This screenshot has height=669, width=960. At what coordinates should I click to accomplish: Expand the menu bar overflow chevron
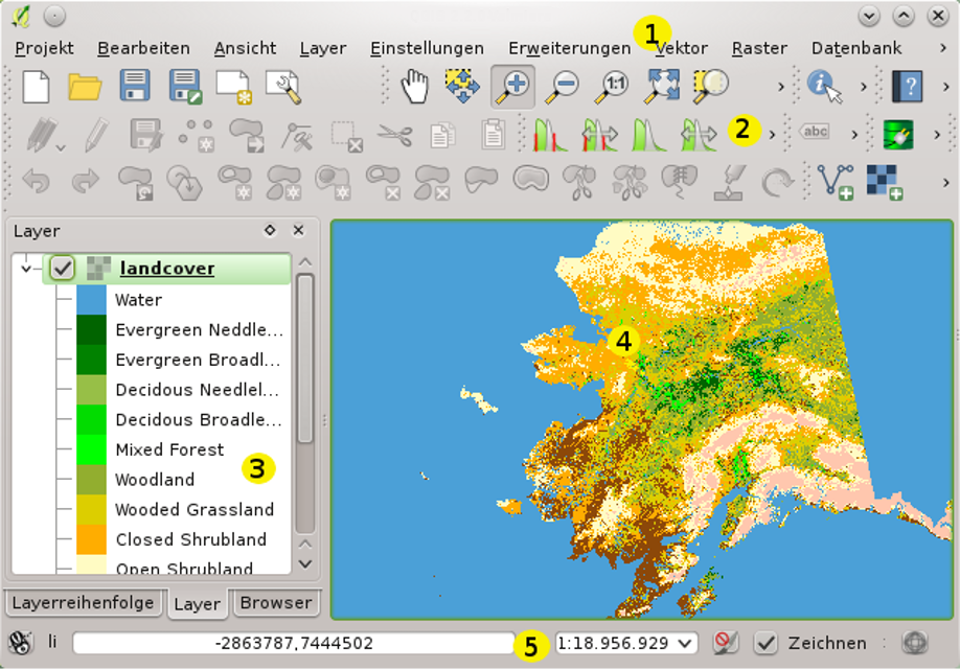[x=943, y=48]
